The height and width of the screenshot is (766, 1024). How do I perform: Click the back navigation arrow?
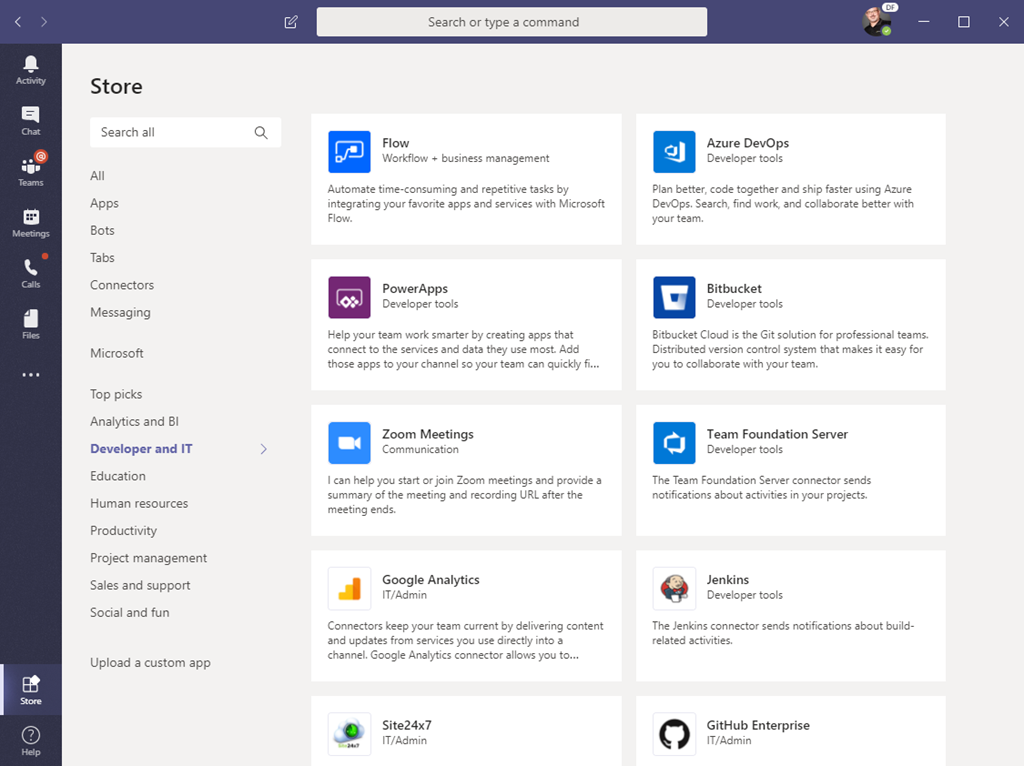18,22
